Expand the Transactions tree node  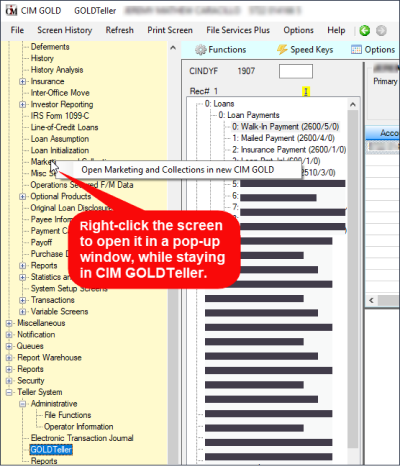[x=22, y=300]
